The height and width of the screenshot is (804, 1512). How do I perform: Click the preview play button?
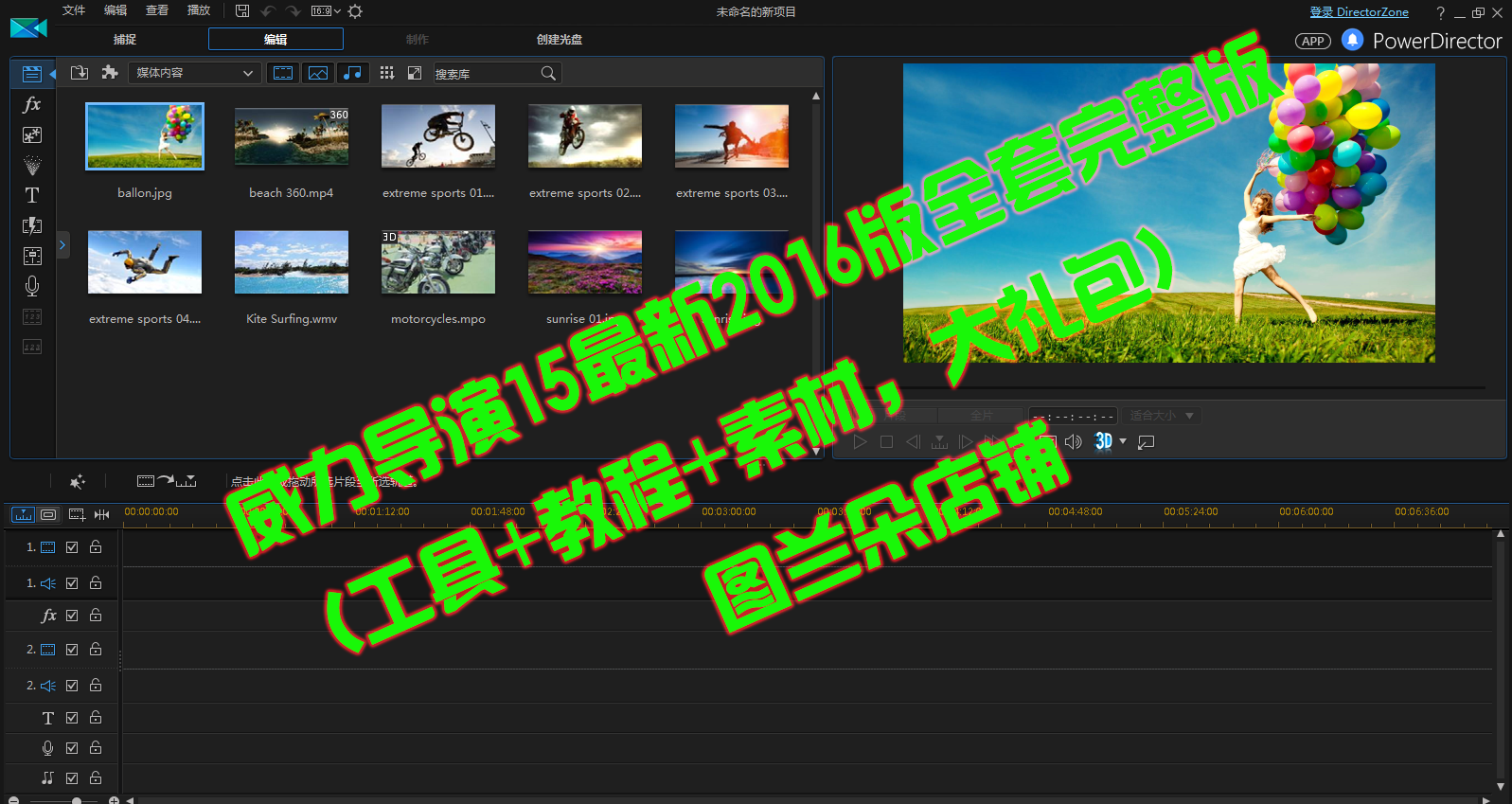pyautogui.click(x=860, y=441)
